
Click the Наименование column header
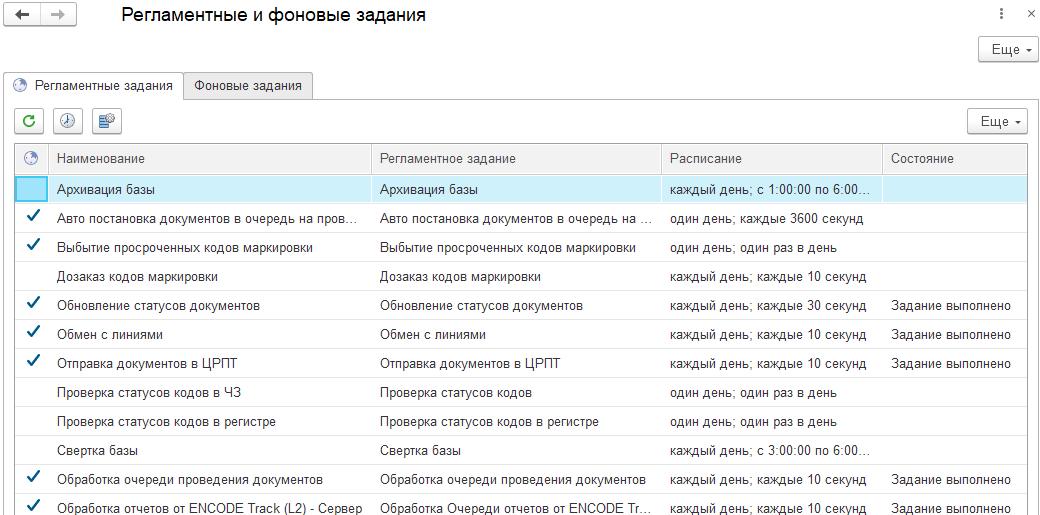[x=101, y=159]
